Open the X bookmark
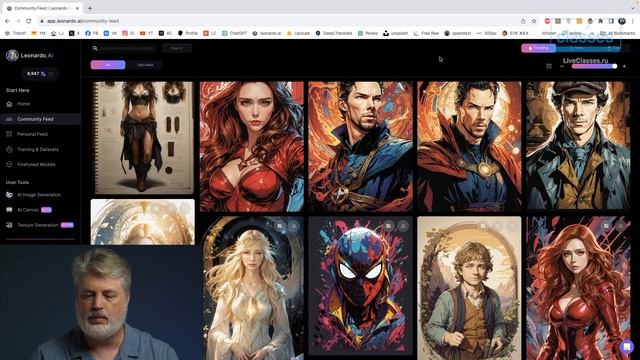The width and height of the screenshot is (640, 360). tap(74, 33)
